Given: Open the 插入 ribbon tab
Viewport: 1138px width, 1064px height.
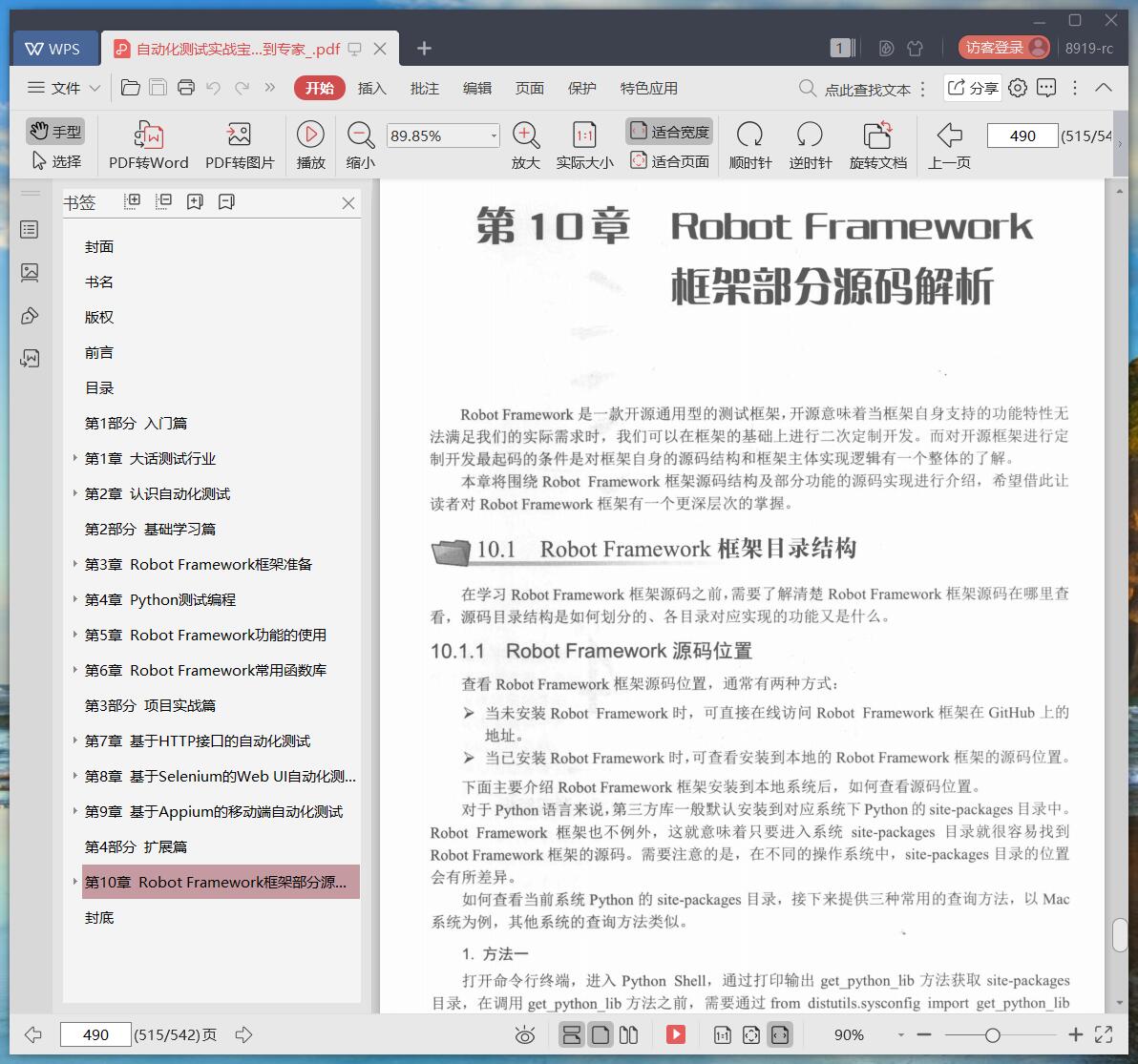Looking at the screenshot, I should [371, 88].
